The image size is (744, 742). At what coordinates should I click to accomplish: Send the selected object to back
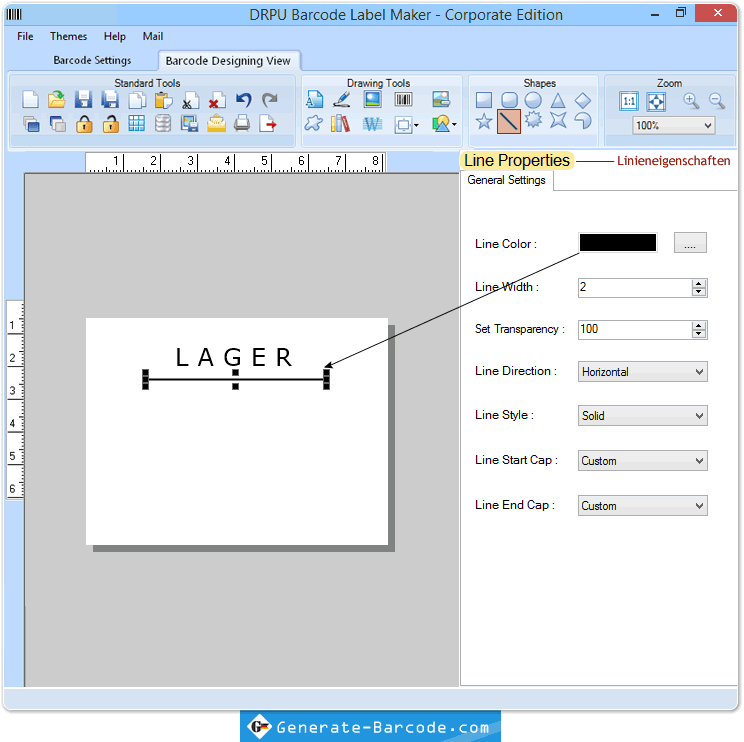coord(57,124)
